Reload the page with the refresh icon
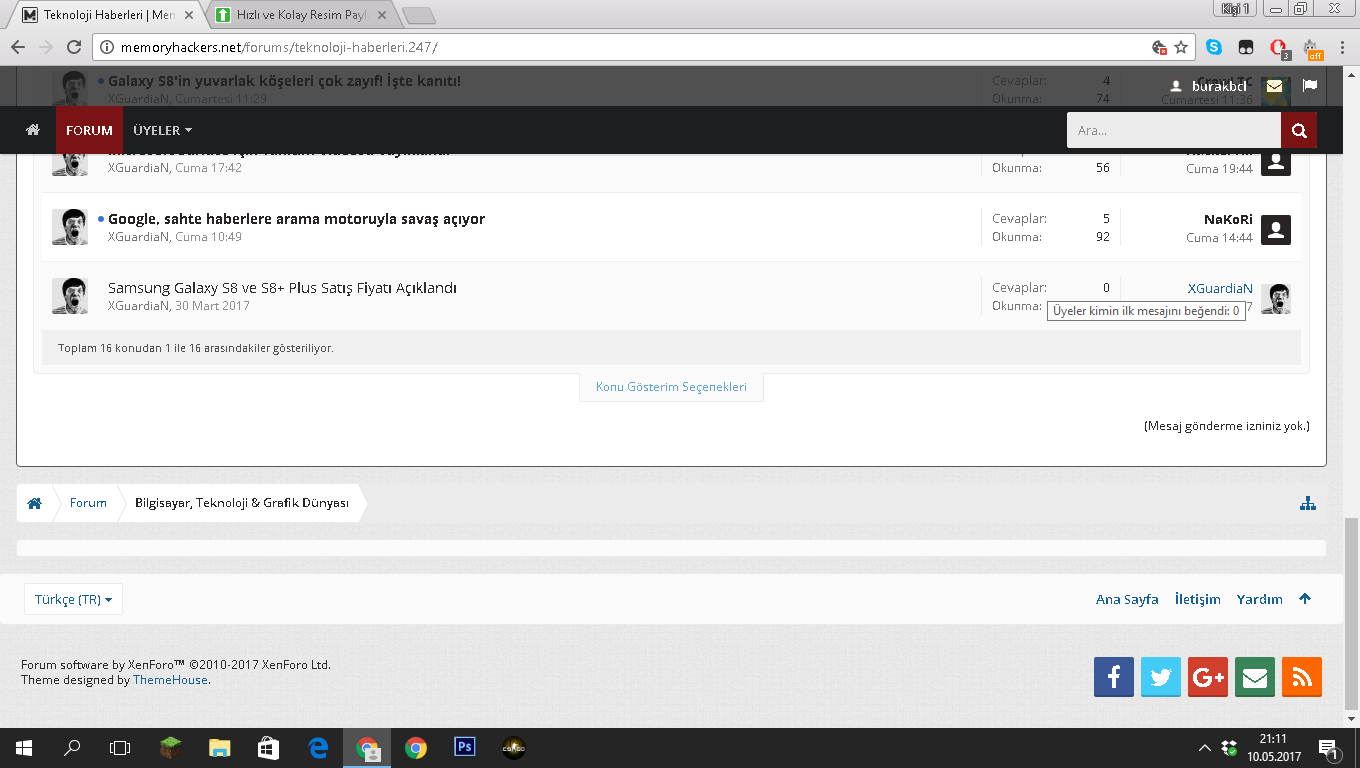This screenshot has width=1360, height=768. [x=73, y=47]
